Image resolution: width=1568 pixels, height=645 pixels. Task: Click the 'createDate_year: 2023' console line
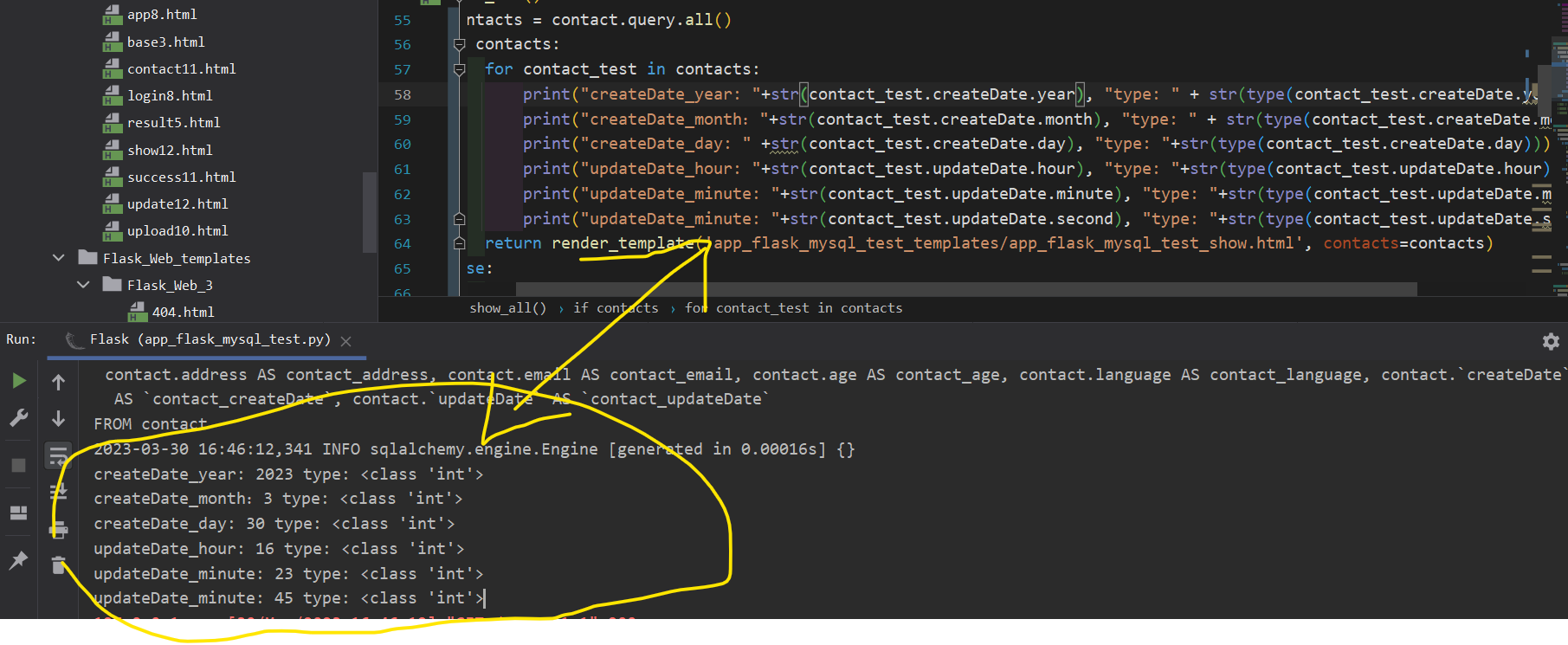[288, 474]
